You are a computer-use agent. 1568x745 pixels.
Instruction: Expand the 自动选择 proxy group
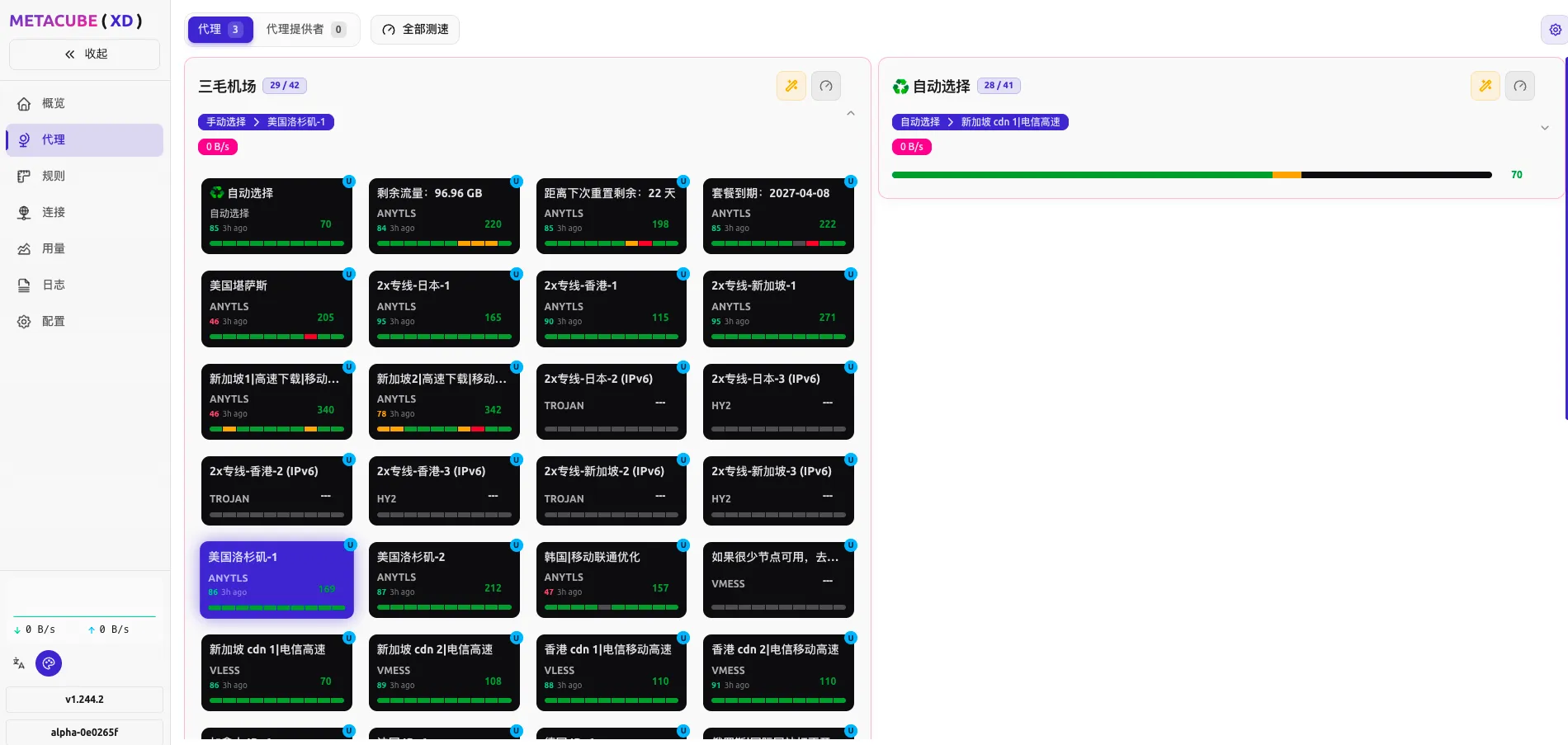[1545, 128]
